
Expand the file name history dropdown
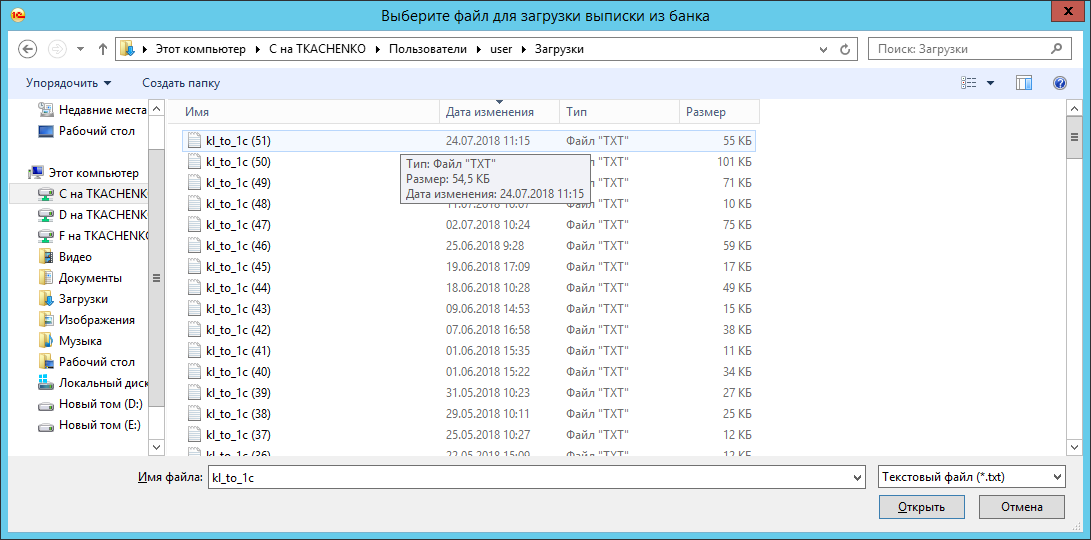tap(856, 479)
